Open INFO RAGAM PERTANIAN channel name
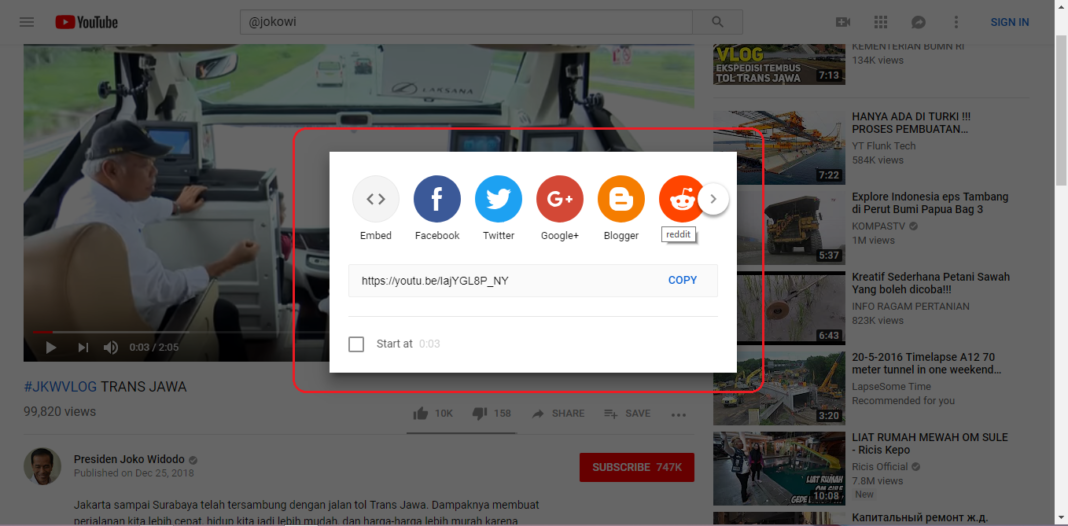Viewport: 1068px width, 526px height. point(911,307)
